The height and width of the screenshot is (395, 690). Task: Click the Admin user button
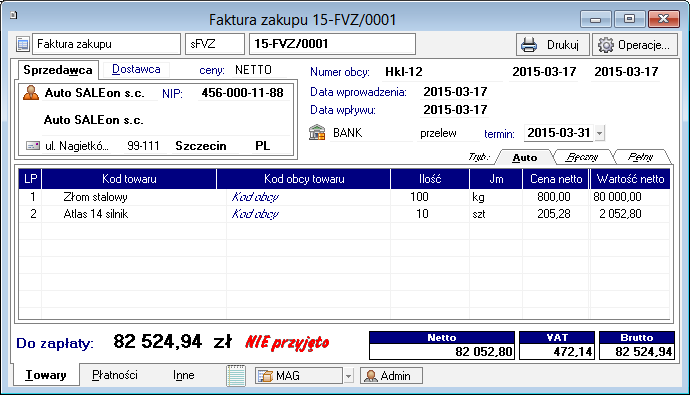(x=391, y=376)
